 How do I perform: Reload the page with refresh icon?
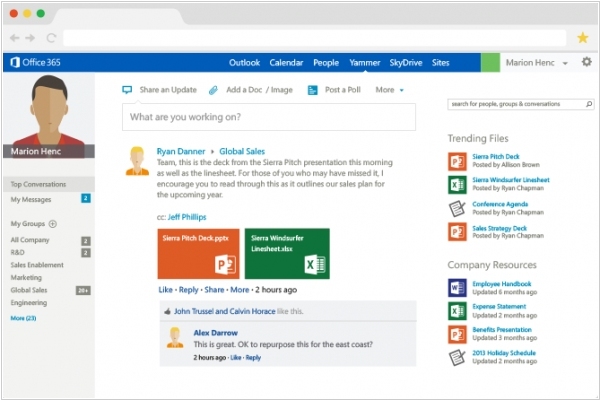click(51, 38)
